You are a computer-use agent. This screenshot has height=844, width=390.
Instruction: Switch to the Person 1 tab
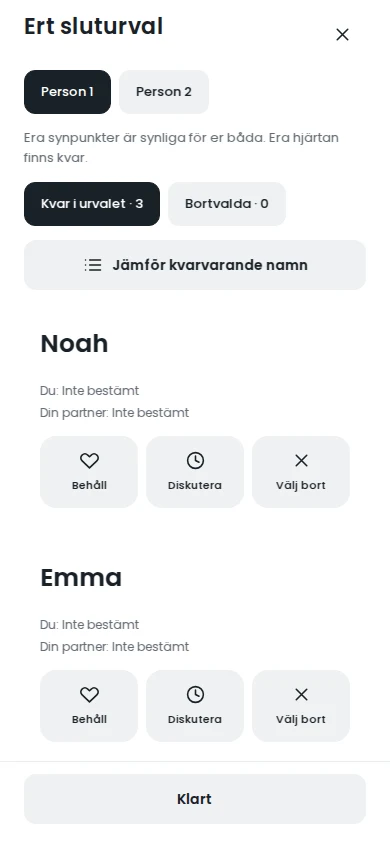(x=67, y=92)
